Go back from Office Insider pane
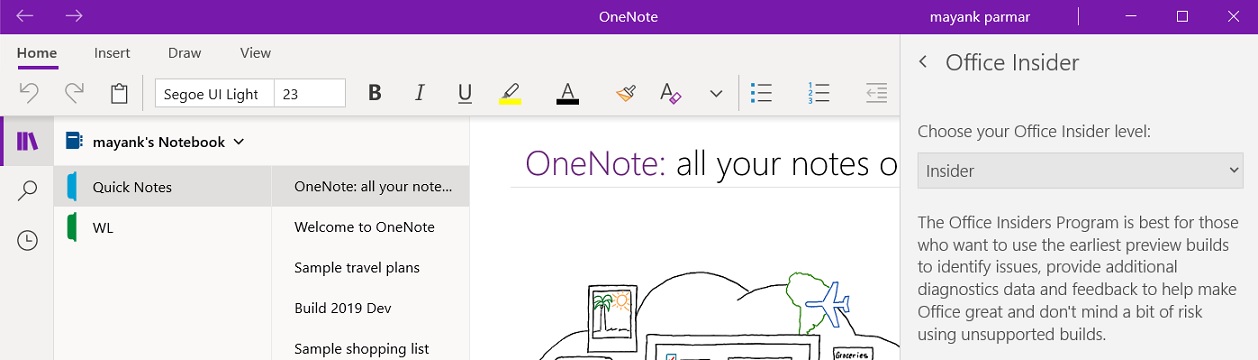The height and width of the screenshot is (360, 1258). click(923, 62)
